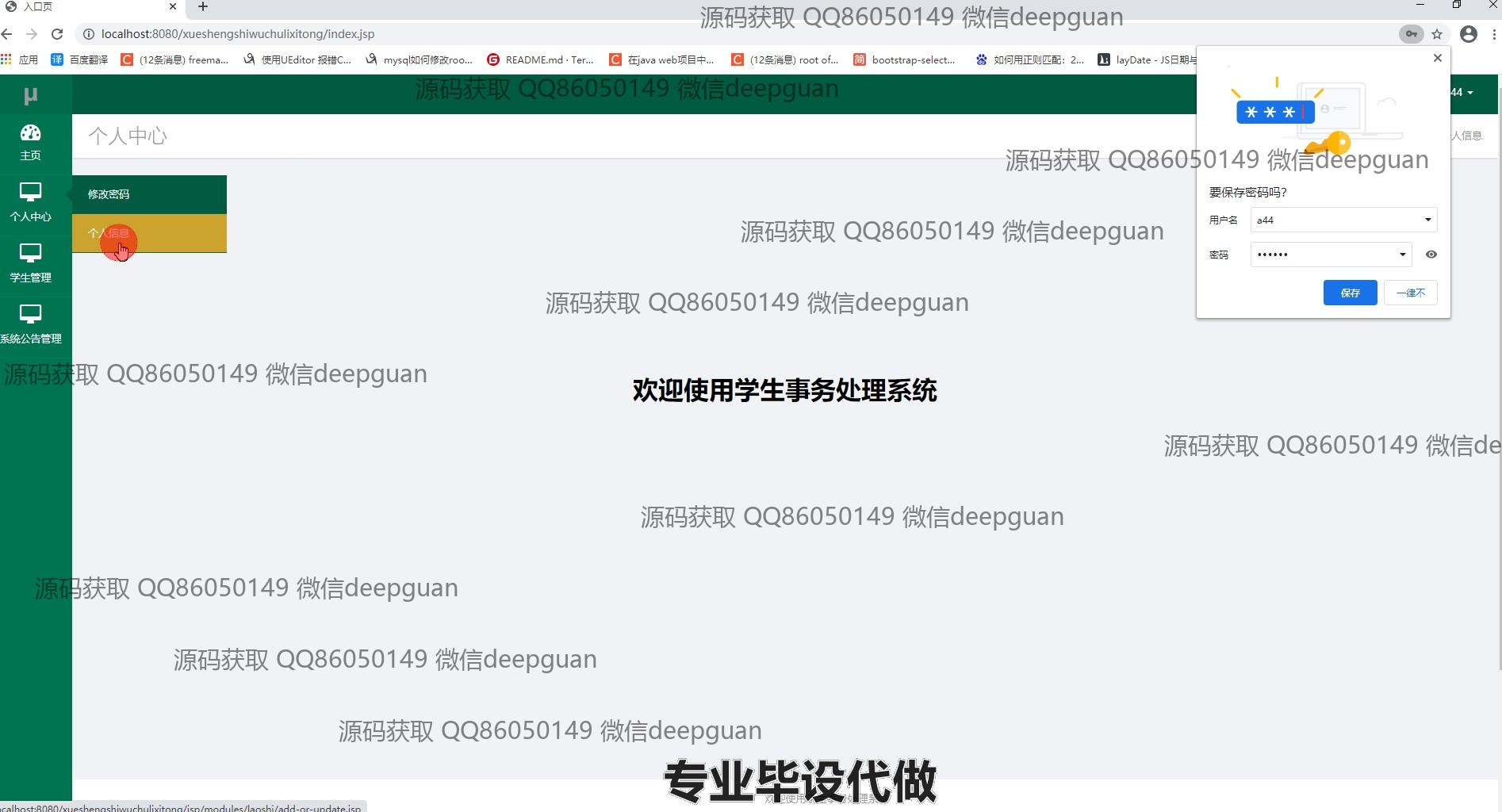Show password using the eye icon

click(x=1431, y=255)
